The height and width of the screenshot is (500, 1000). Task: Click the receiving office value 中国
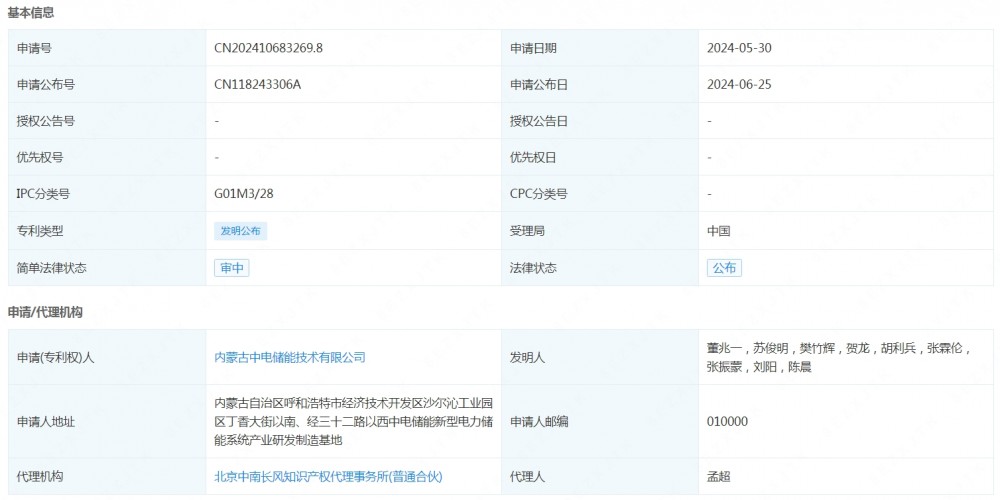pyautogui.click(x=719, y=231)
